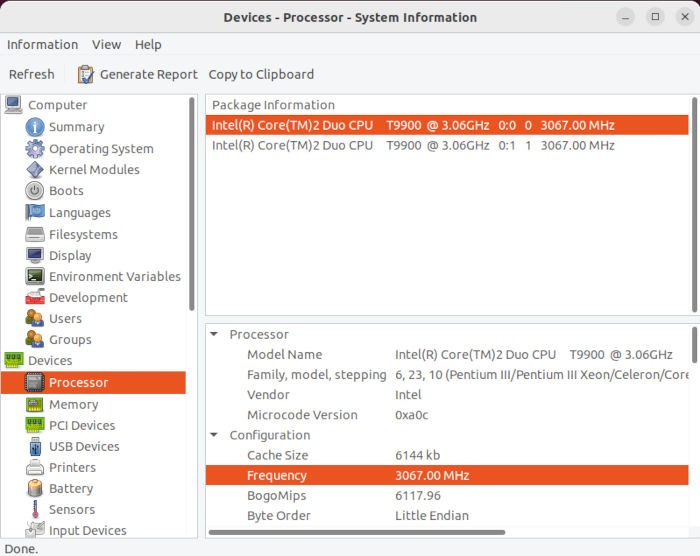Click the Generate Report button label
Screen dimensions: 700x556
pos(149,75)
